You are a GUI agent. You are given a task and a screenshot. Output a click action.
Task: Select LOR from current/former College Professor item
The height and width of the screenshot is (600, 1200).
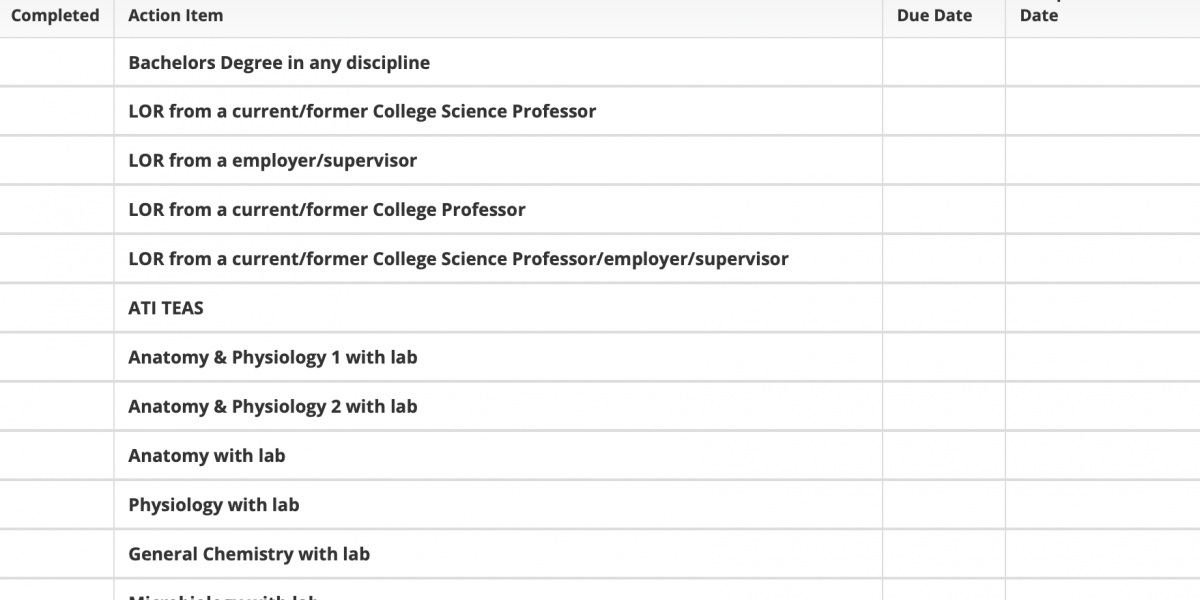pos(327,209)
